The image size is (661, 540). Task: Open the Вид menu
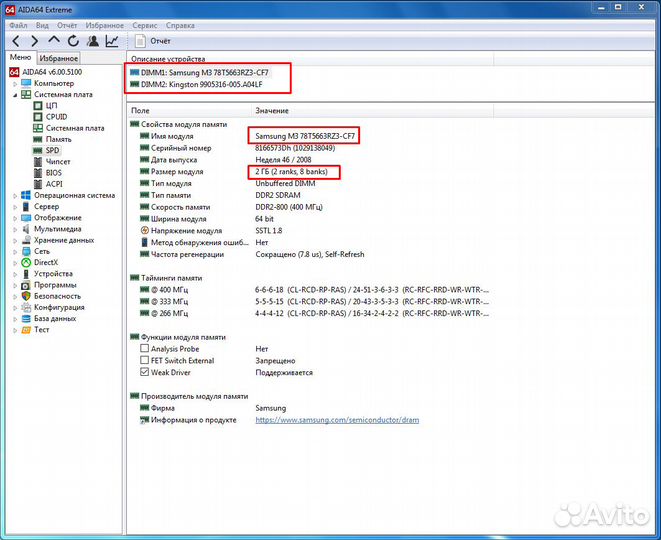tap(42, 25)
